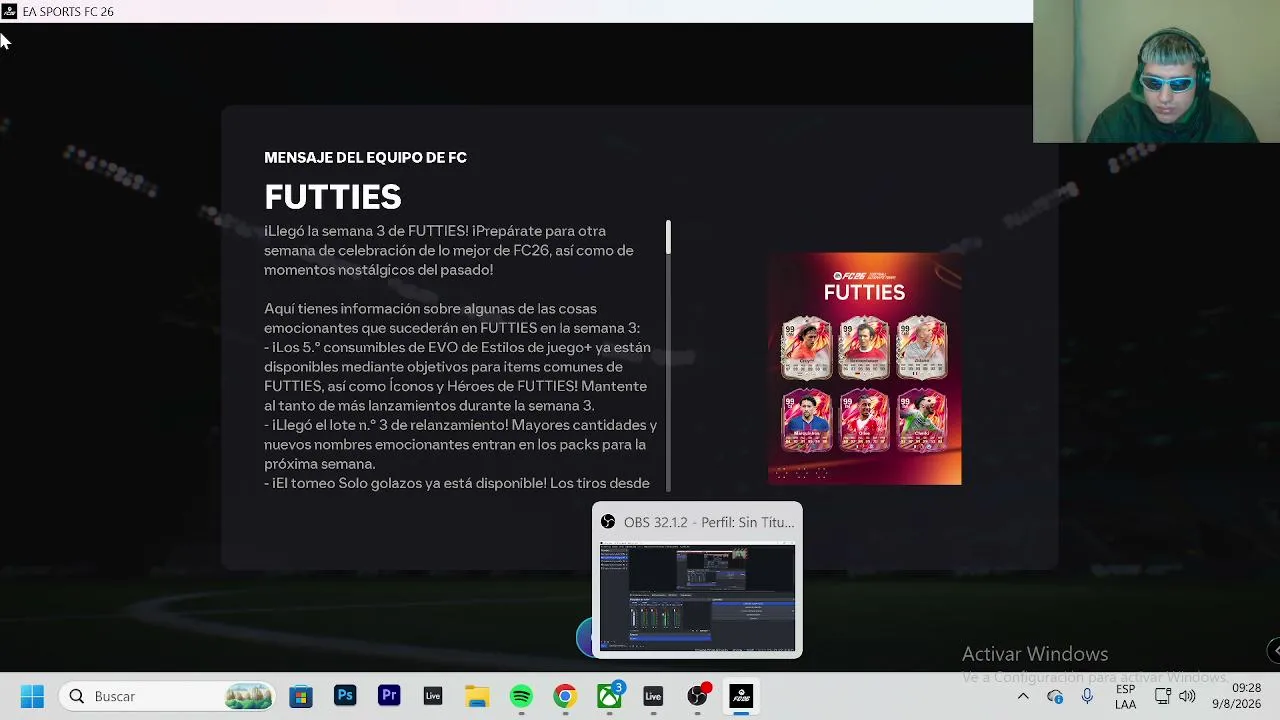This screenshot has width=1280, height=720.
Task: Open Microsoft Store from the taskbar
Action: click(301, 696)
